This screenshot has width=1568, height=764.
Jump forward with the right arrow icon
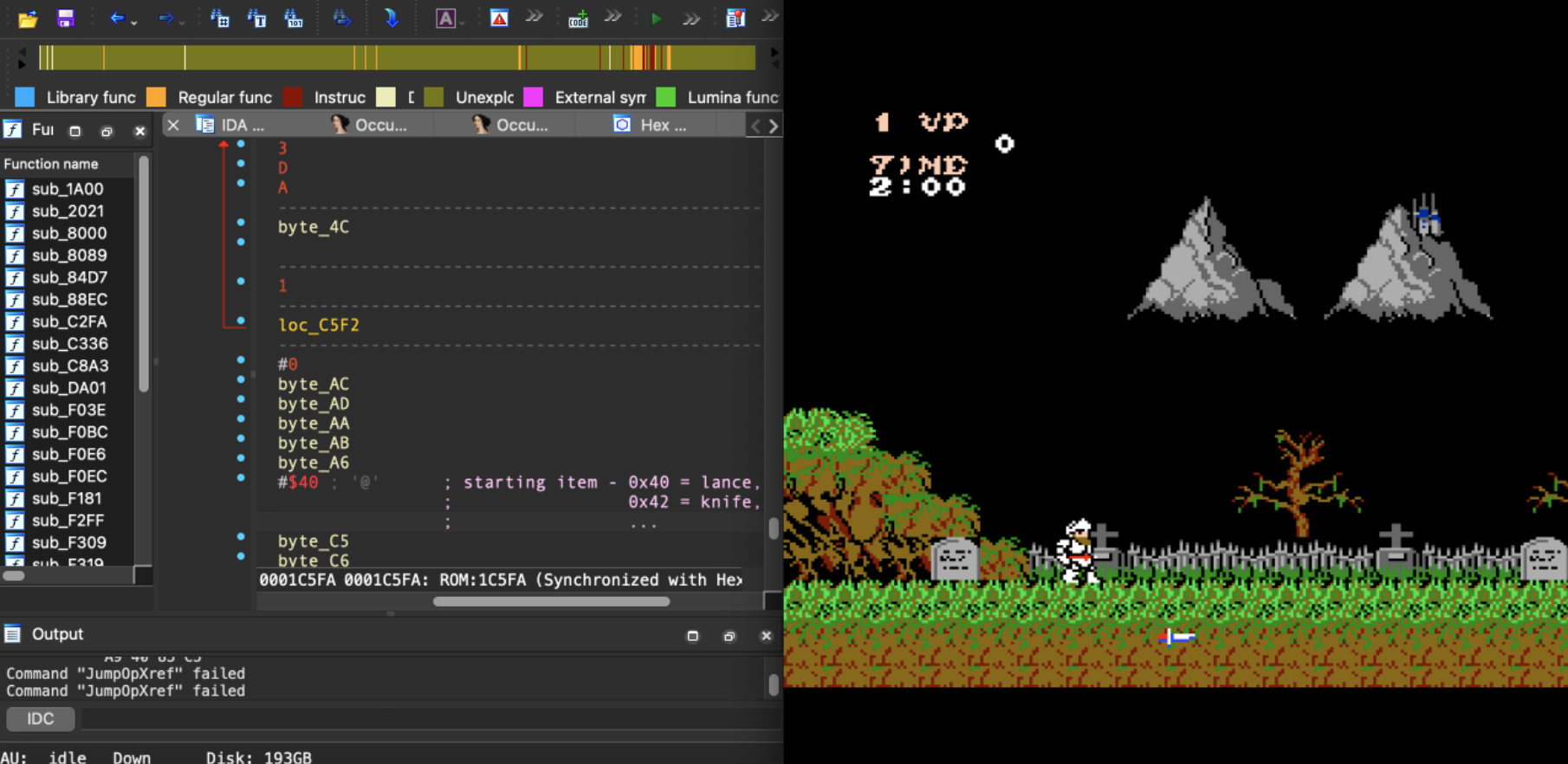[165, 18]
